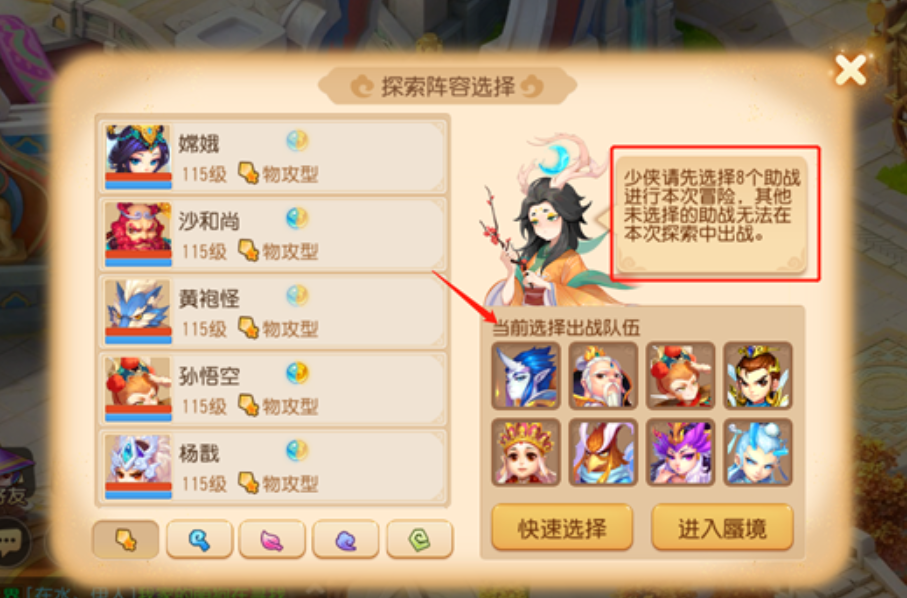The image size is (907, 598).
Task: Select 嫦娥 from the helper list
Action: point(273,156)
